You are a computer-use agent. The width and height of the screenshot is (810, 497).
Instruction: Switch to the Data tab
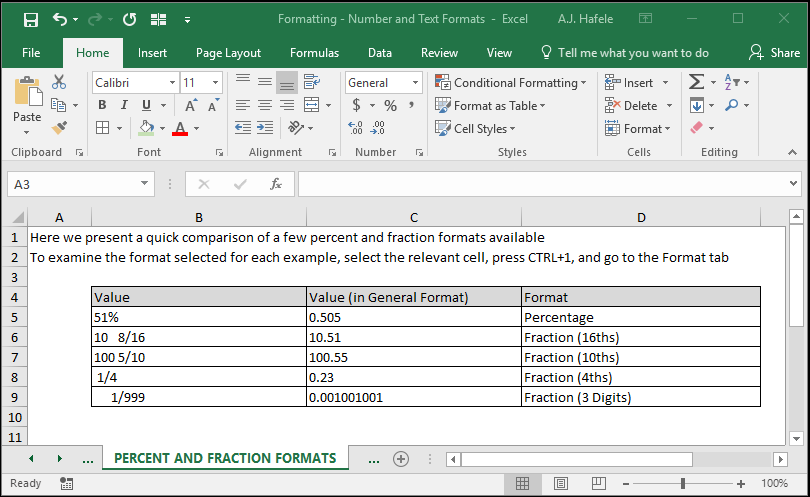pyautogui.click(x=380, y=53)
